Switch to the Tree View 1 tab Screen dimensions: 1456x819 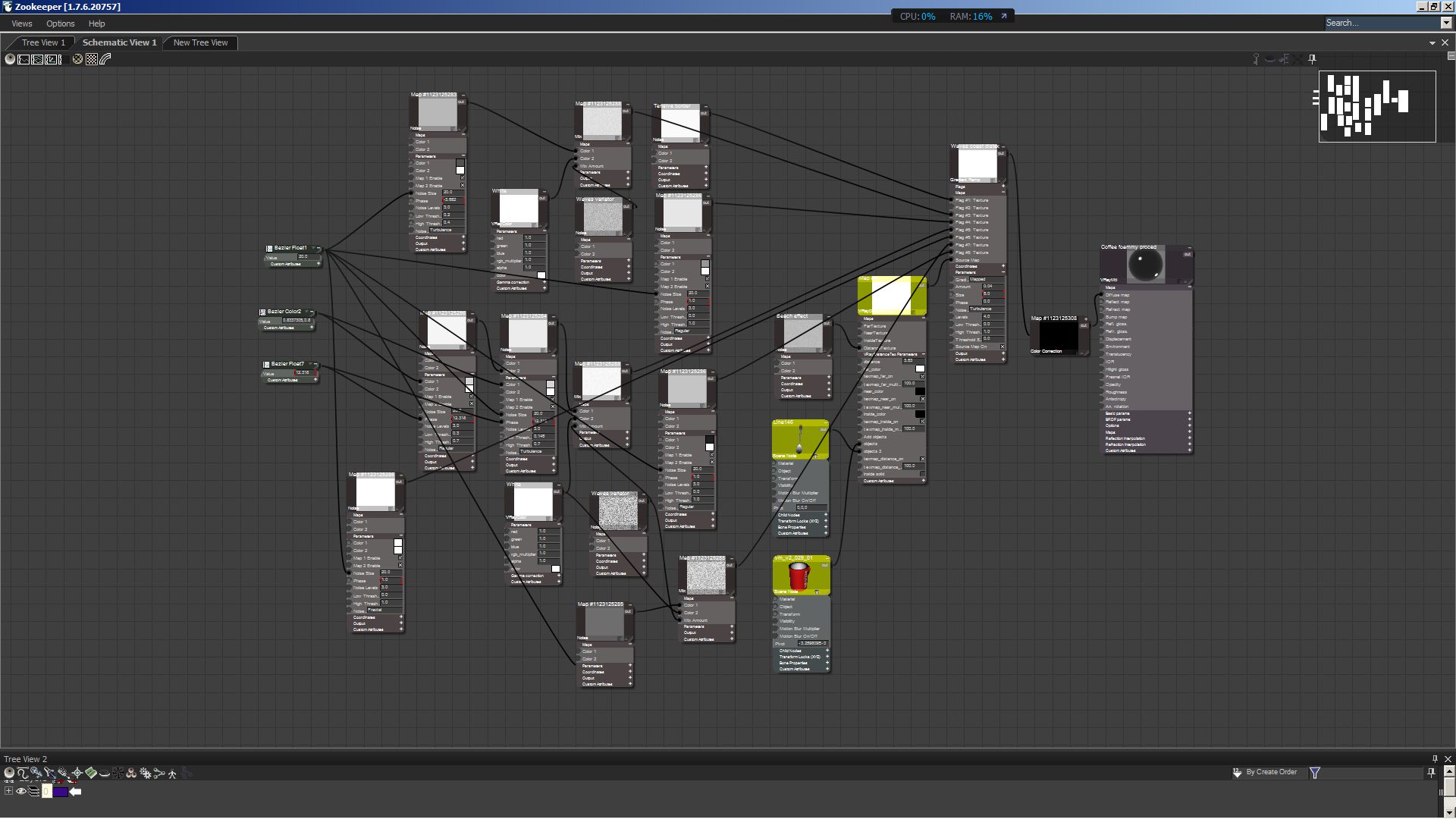pos(43,42)
